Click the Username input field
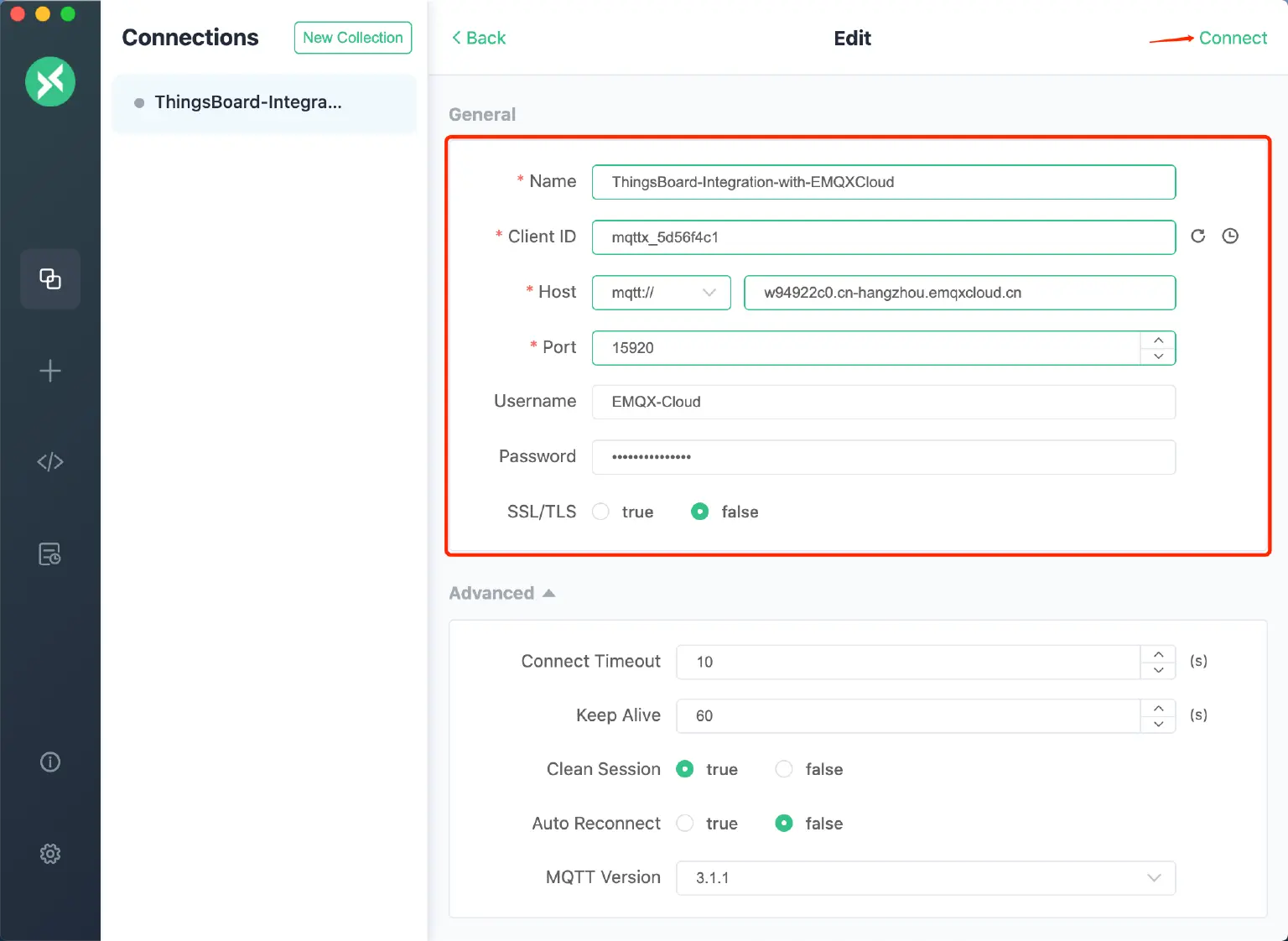This screenshot has width=1288, height=941. 883,402
